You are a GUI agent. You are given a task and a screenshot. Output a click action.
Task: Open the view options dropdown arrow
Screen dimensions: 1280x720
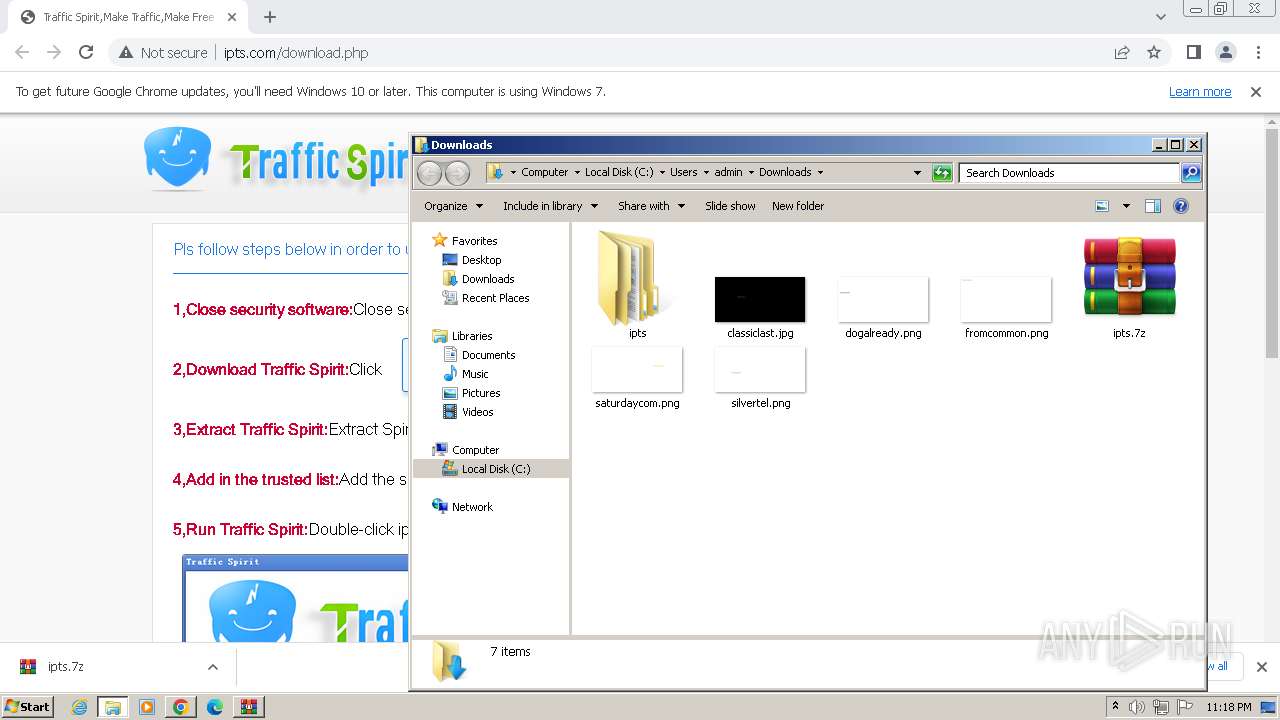[1126, 206]
